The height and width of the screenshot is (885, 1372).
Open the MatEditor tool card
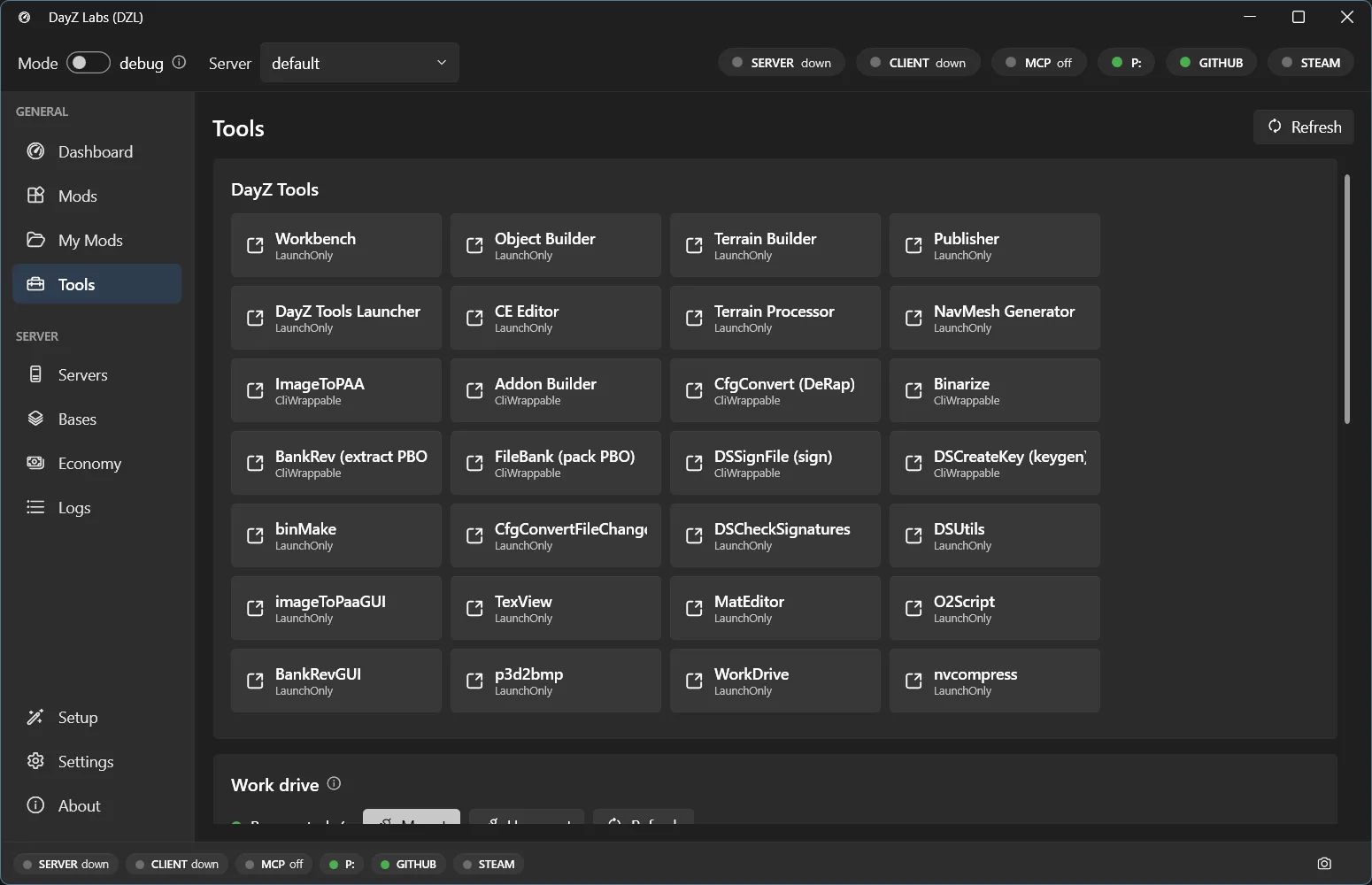(775, 608)
